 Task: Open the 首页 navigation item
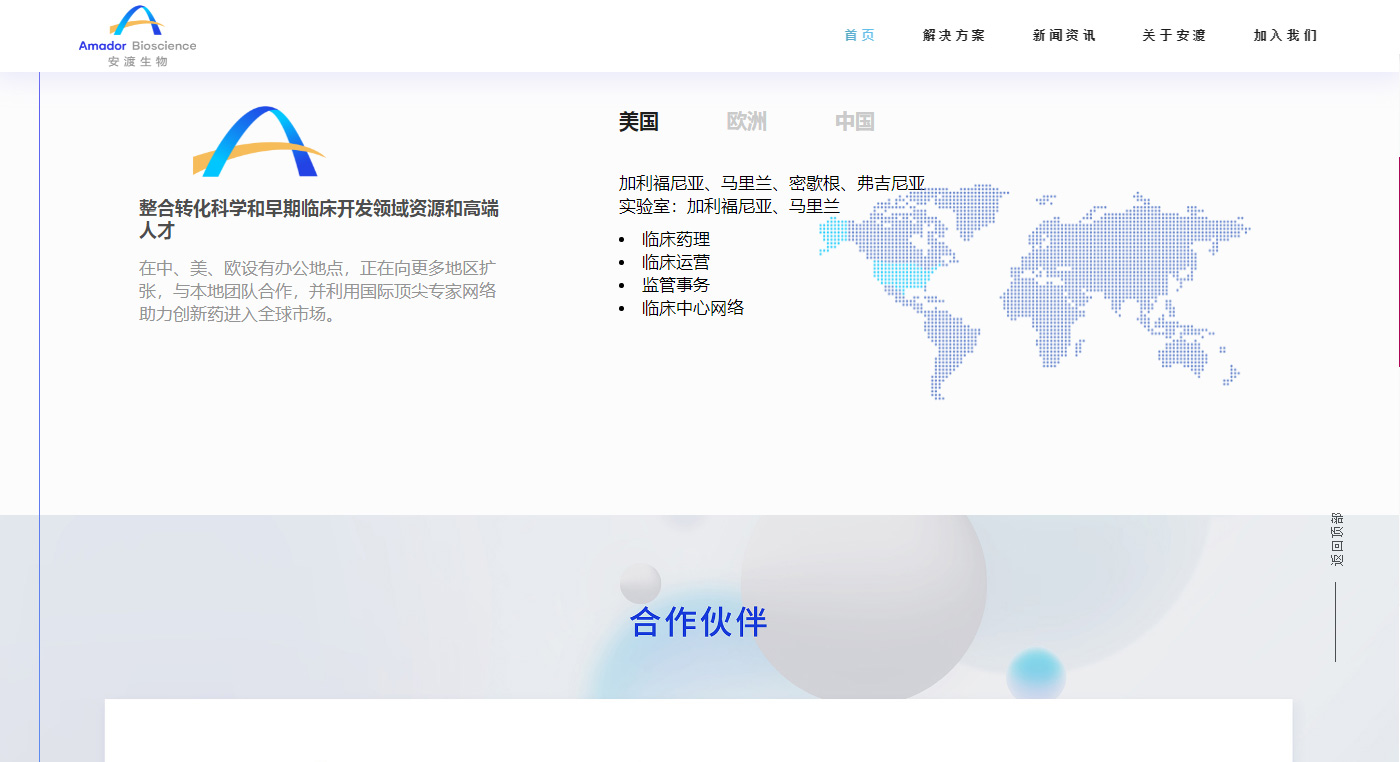tap(859, 36)
